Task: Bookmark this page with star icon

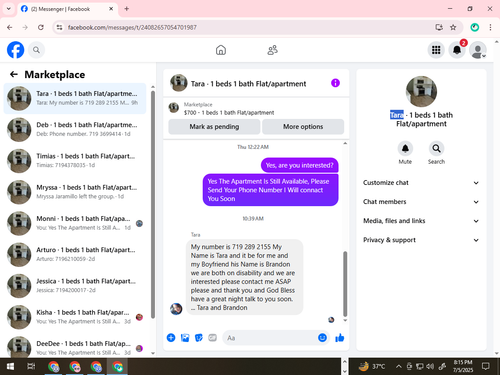Action: (453, 27)
